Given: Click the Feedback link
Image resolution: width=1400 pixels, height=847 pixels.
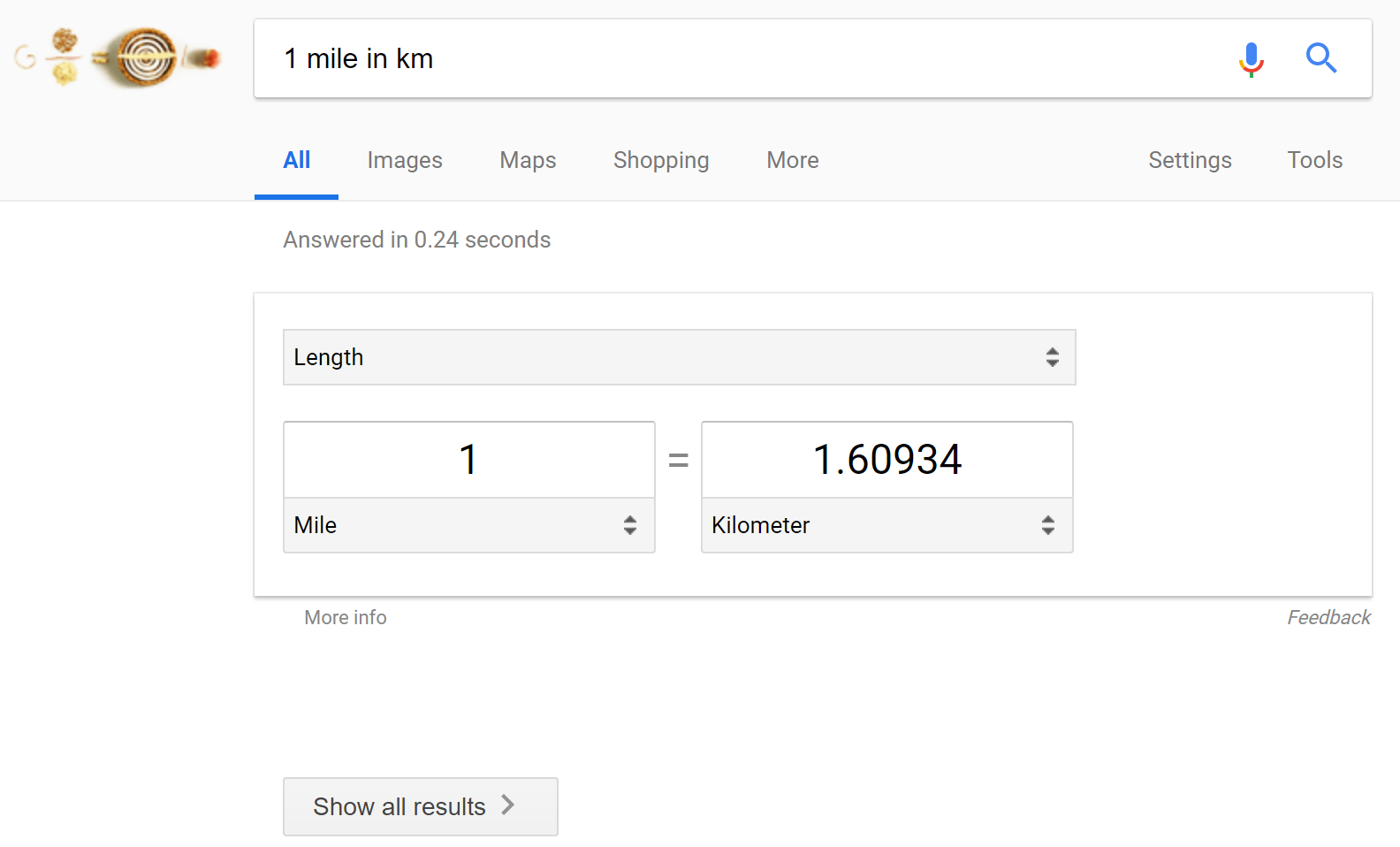Looking at the screenshot, I should point(1328,617).
